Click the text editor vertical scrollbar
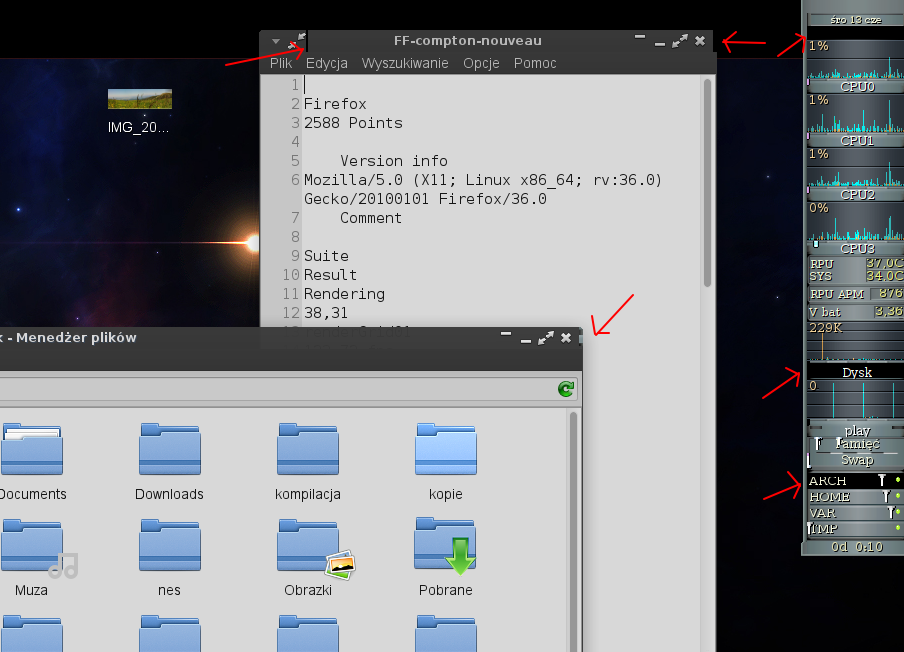This screenshot has width=904, height=652. (707, 180)
